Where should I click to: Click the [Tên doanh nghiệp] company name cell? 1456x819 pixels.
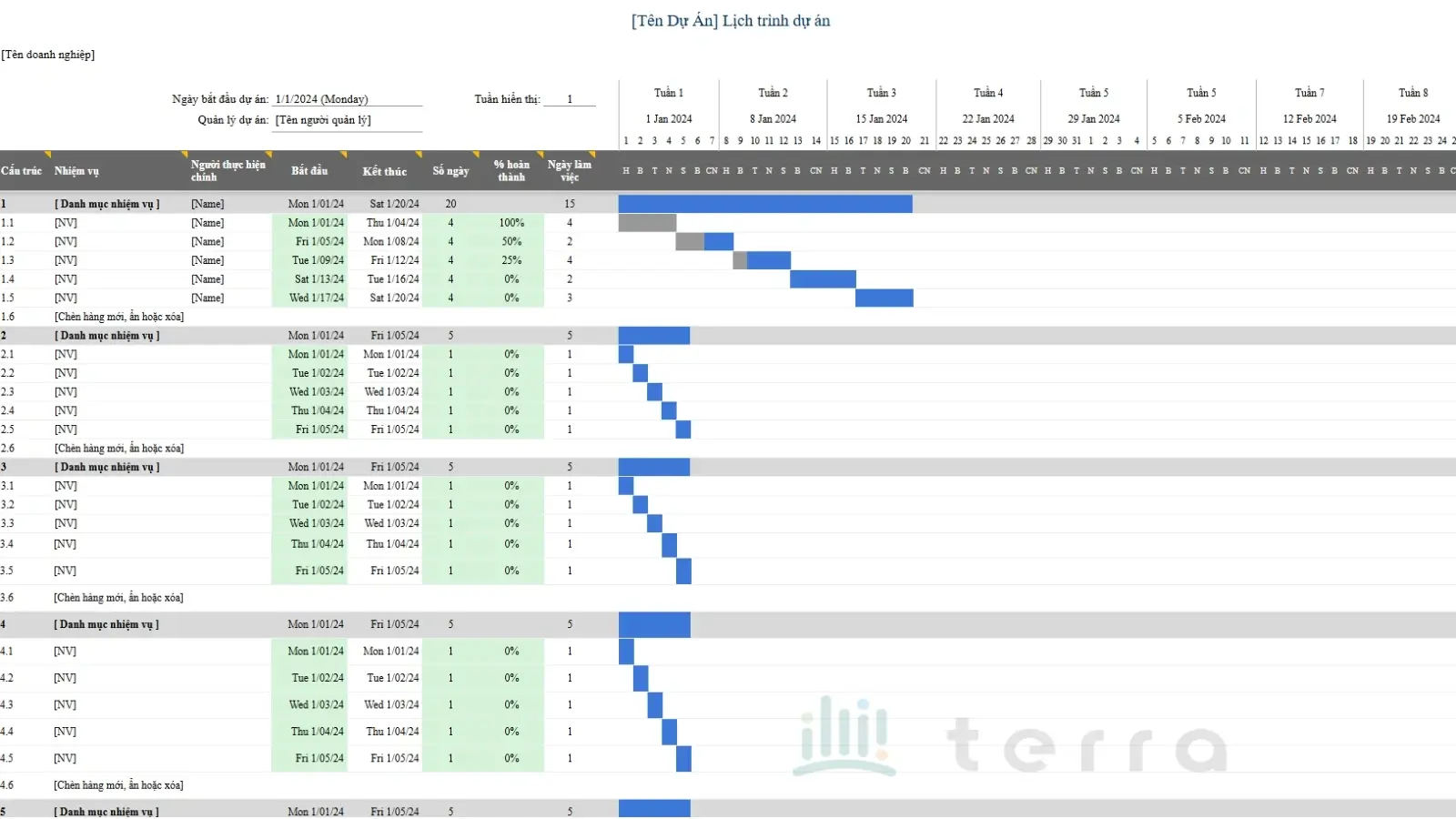48,55
